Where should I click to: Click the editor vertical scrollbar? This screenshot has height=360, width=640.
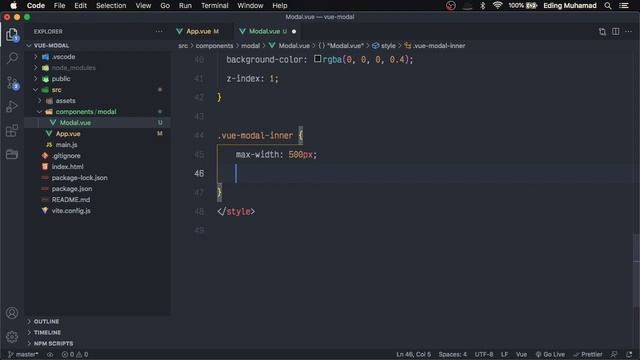tap(636, 271)
